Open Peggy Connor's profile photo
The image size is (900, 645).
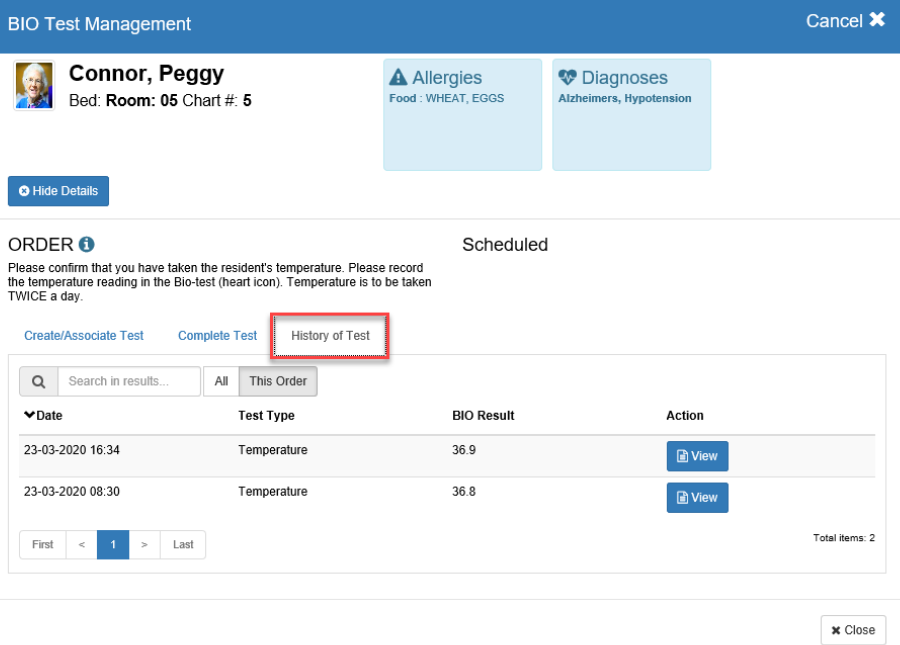point(33,85)
